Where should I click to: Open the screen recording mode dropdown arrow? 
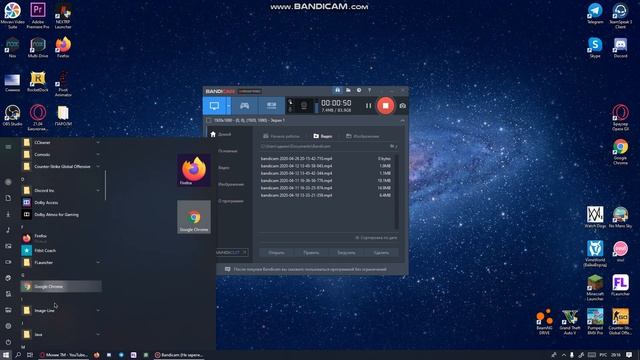pos(229,106)
